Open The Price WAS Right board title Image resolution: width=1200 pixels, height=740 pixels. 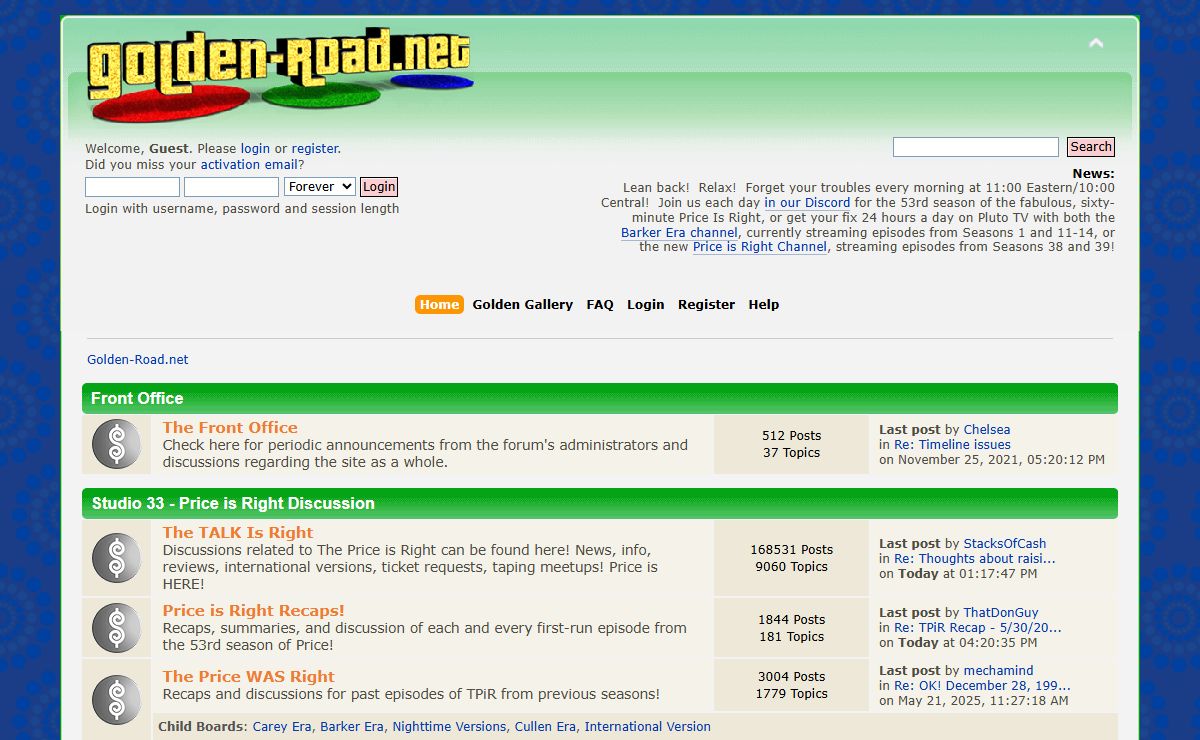[x=249, y=677]
